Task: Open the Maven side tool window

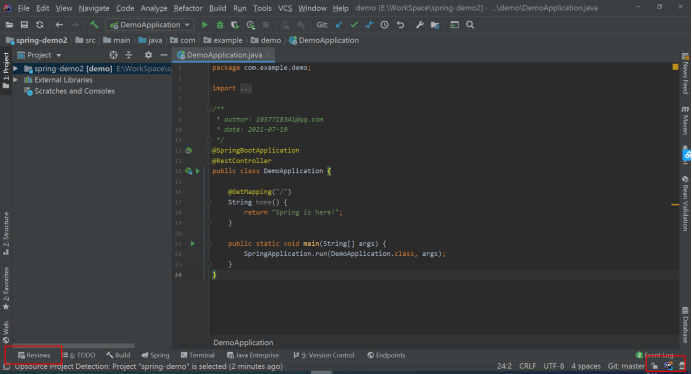Action: (x=685, y=121)
